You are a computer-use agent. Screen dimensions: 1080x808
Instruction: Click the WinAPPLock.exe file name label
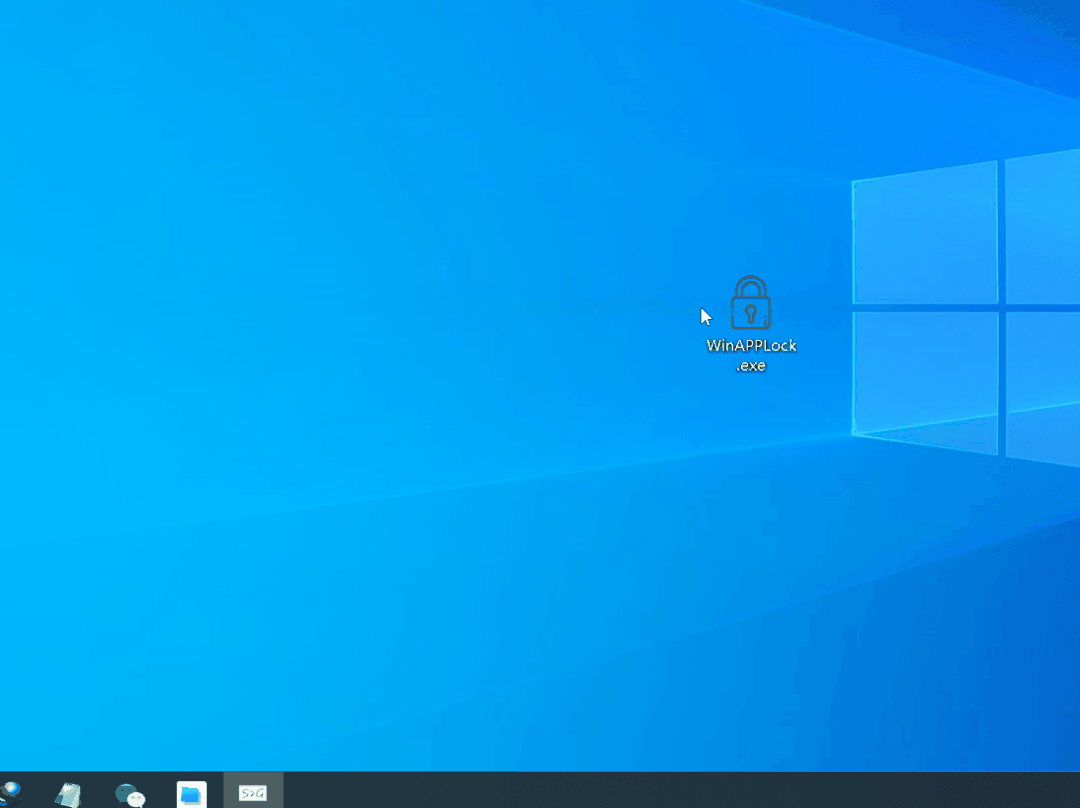point(751,355)
